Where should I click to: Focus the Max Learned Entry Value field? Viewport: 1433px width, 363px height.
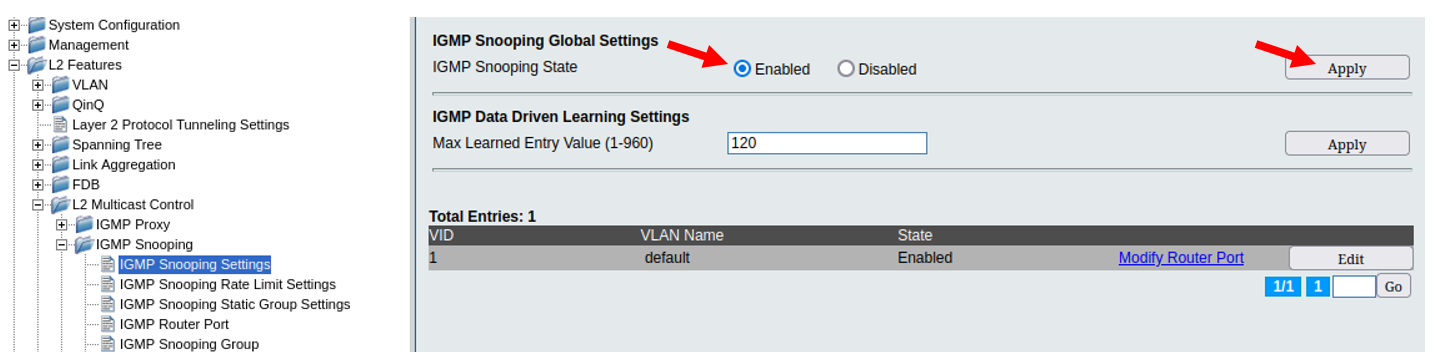(x=827, y=143)
